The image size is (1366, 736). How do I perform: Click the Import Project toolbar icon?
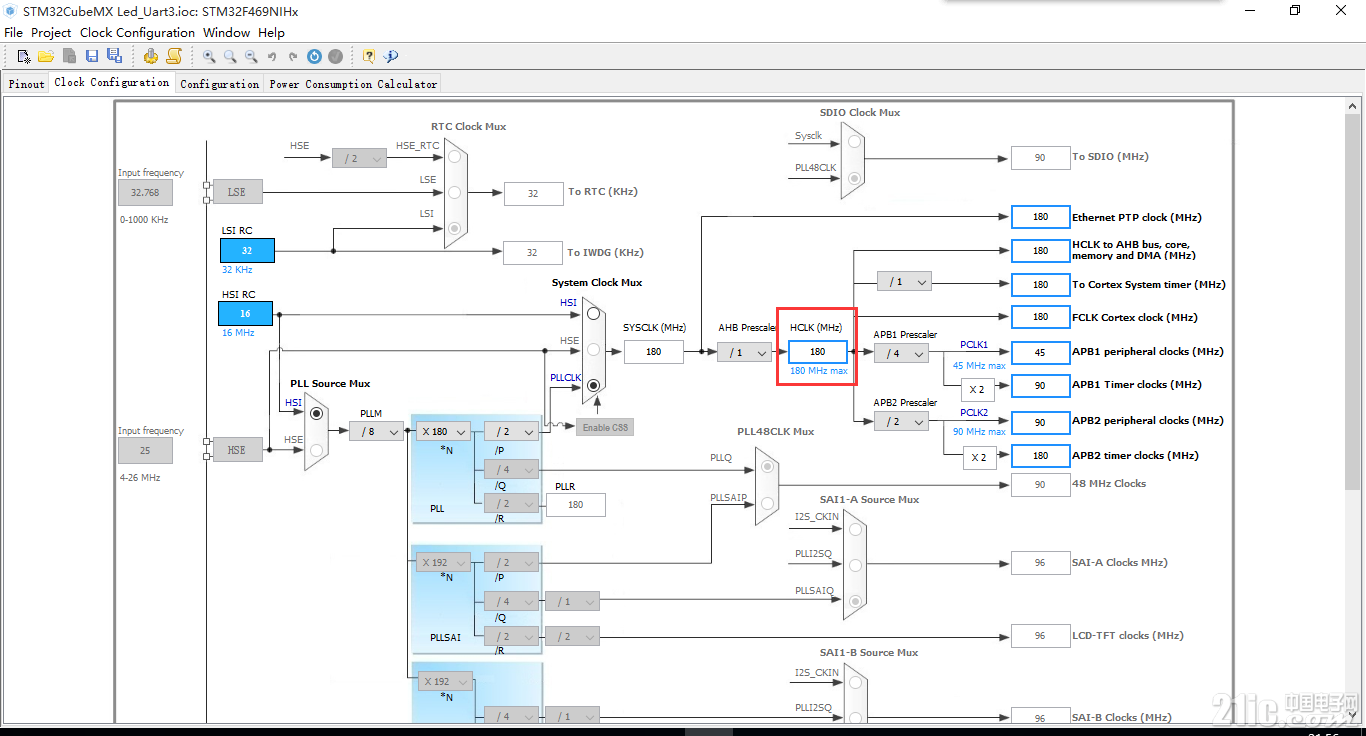click(x=69, y=56)
